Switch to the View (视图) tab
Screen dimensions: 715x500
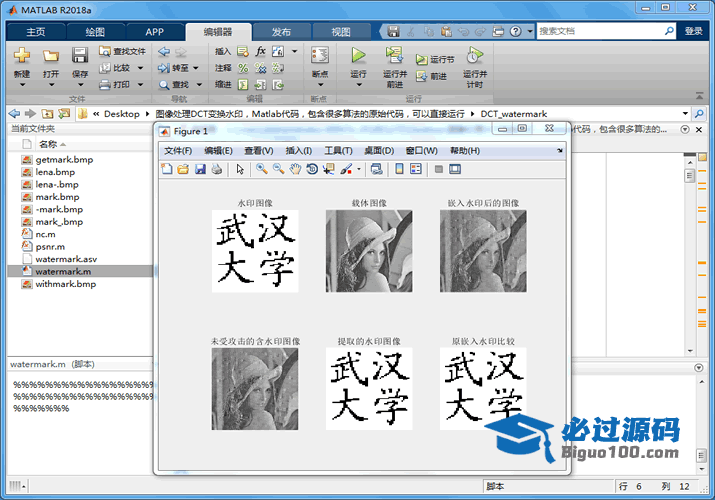pos(341,31)
